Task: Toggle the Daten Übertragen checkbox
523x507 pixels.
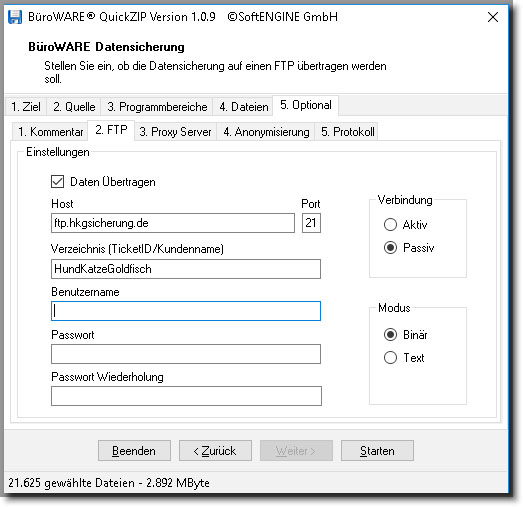Action: click(57, 182)
